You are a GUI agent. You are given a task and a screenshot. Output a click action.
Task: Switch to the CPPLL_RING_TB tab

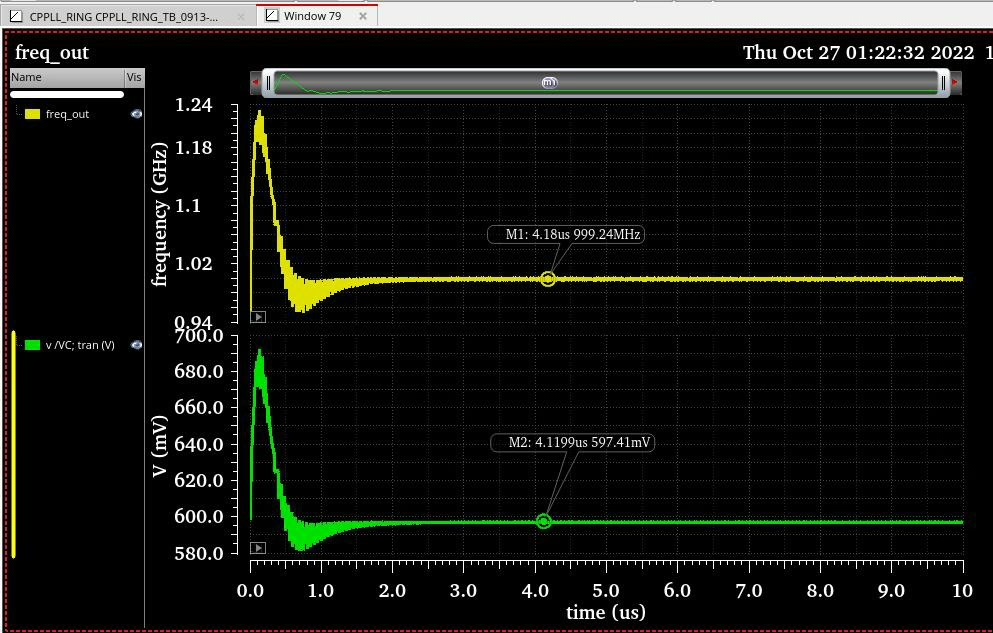tap(123, 16)
